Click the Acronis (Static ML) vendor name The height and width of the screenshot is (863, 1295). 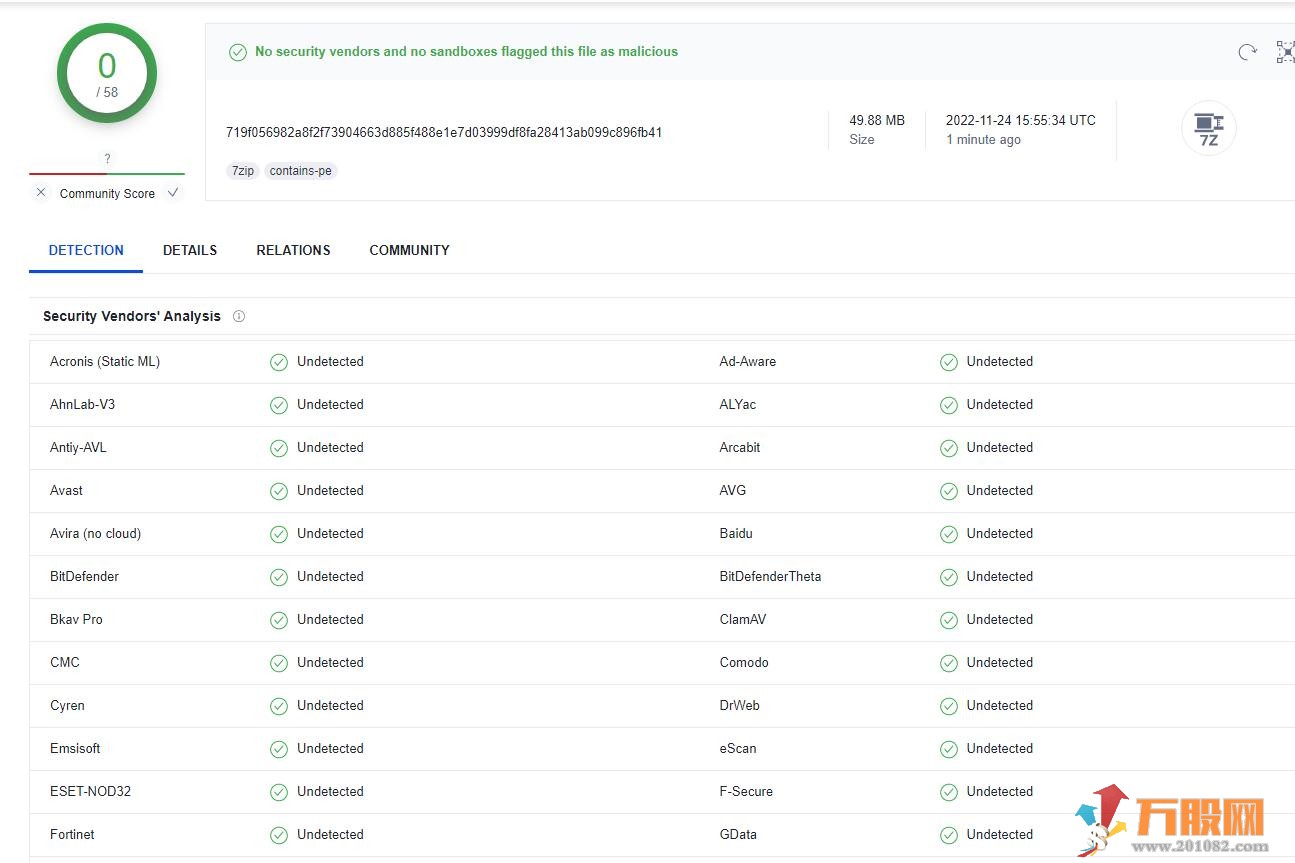pos(105,361)
